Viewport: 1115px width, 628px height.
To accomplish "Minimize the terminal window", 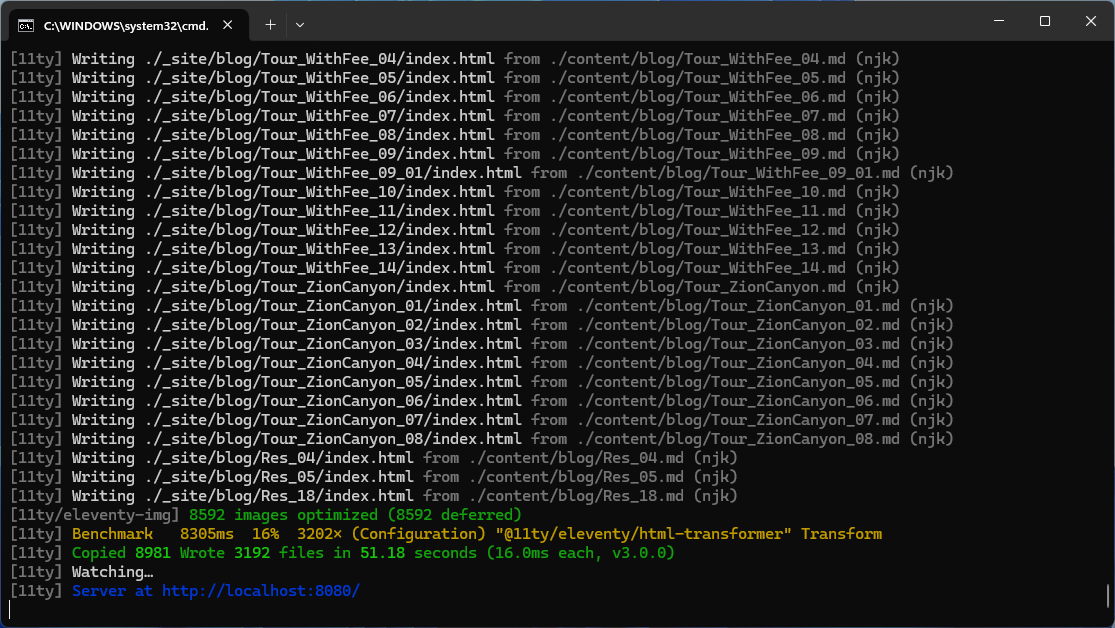I will coord(998,21).
